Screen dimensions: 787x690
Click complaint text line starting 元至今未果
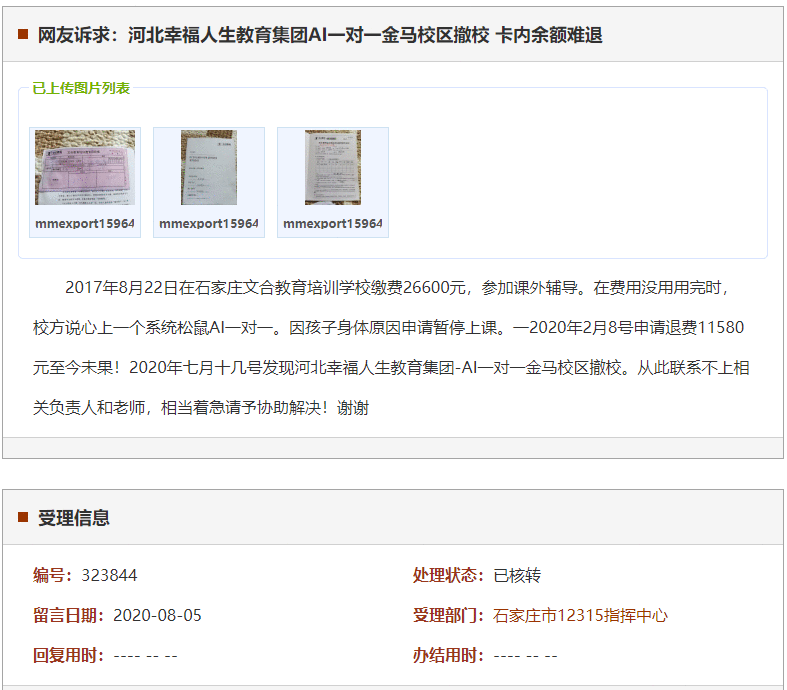point(391,368)
